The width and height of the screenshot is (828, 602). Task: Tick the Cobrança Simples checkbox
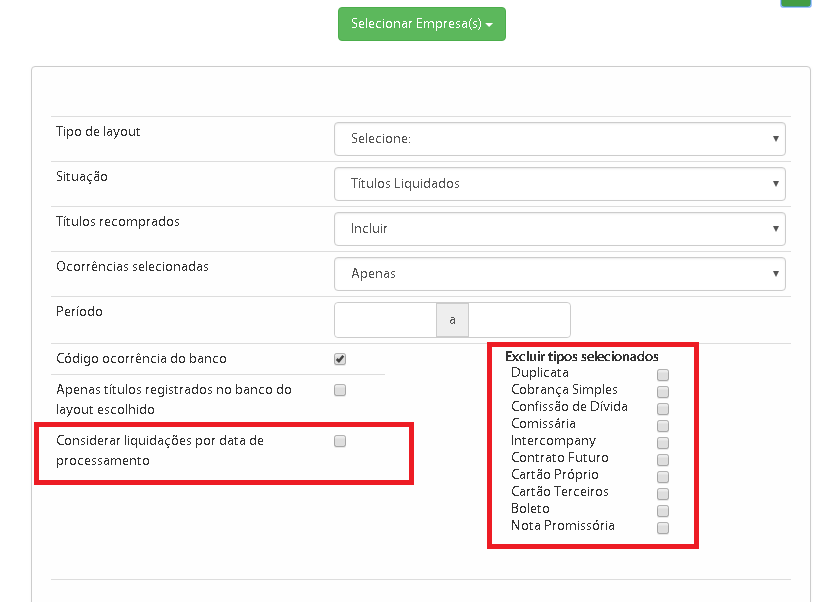coord(663,392)
